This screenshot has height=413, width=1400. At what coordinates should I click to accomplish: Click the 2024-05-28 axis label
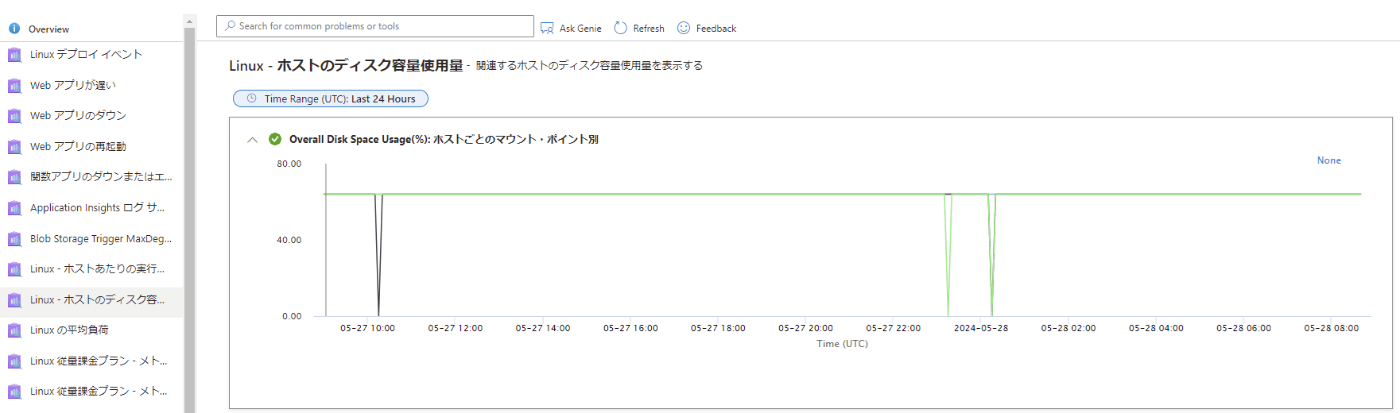[x=983, y=327]
